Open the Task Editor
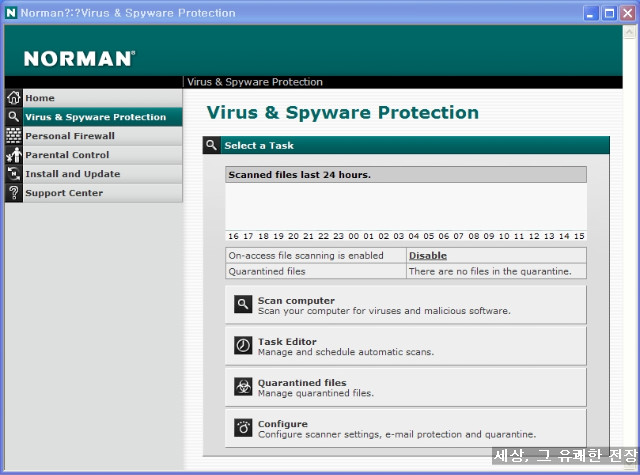Screen dimensions: 640x475 406,346
